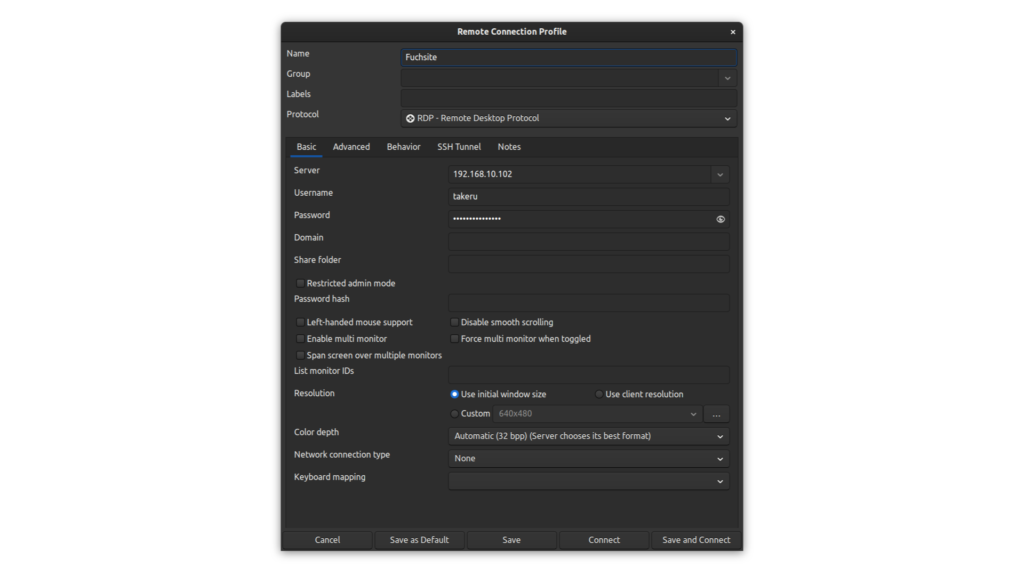The height and width of the screenshot is (576, 1024).
Task: Select Use client resolution radio
Action: point(599,394)
